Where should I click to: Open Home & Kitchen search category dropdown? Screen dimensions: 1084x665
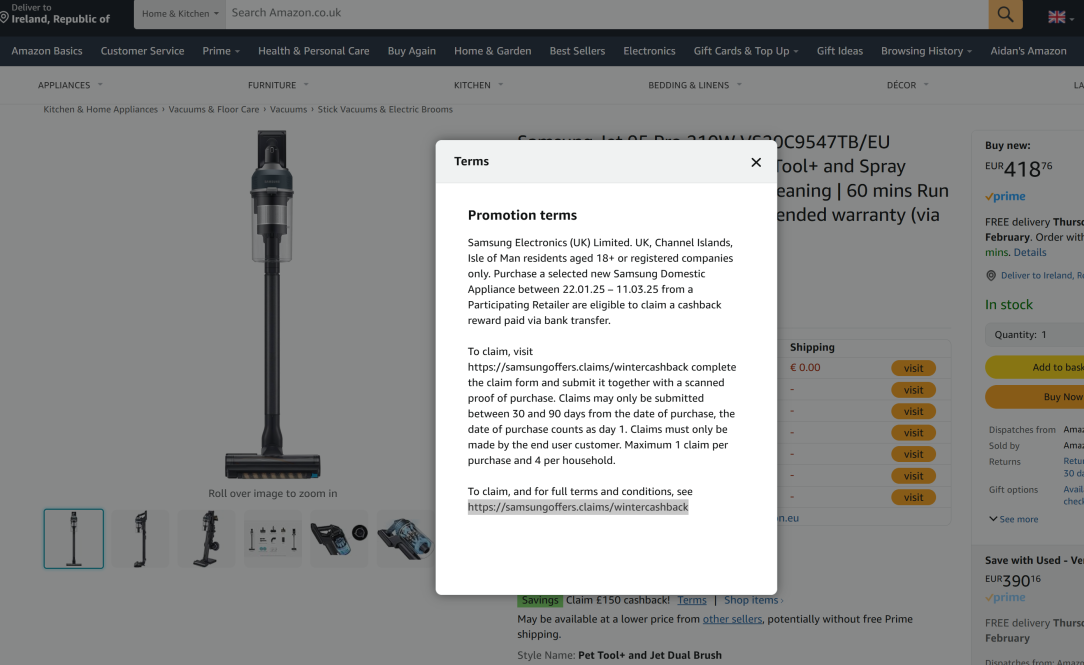[180, 14]
